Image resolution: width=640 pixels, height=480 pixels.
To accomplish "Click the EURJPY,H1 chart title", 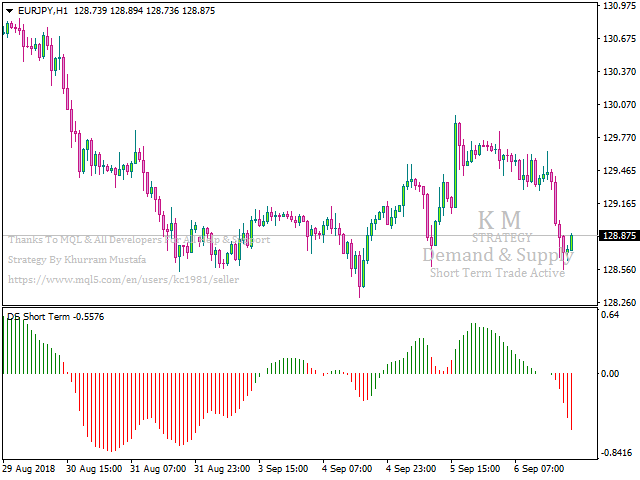I will coord(41,8).
